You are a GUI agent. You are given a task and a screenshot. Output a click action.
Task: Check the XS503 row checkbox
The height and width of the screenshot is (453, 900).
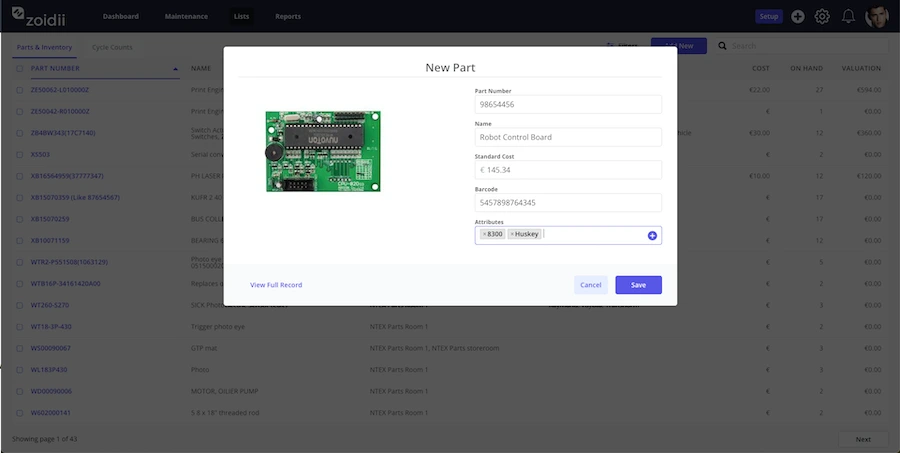20,154
